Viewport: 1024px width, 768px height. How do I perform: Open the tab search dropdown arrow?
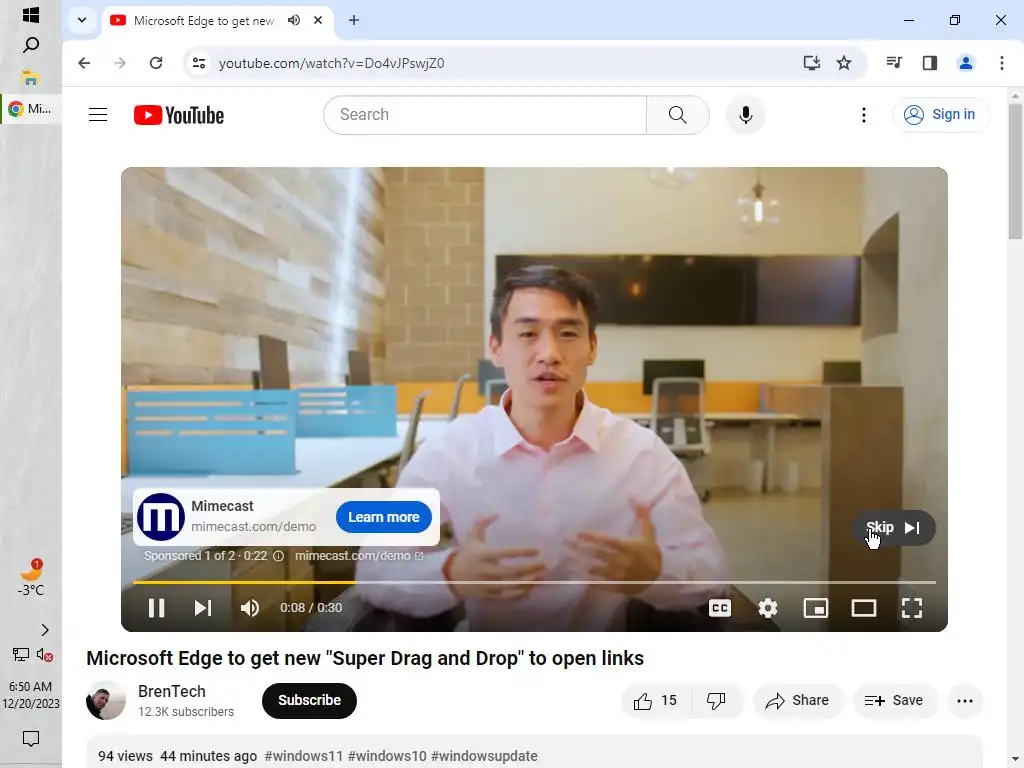[82, 20]
